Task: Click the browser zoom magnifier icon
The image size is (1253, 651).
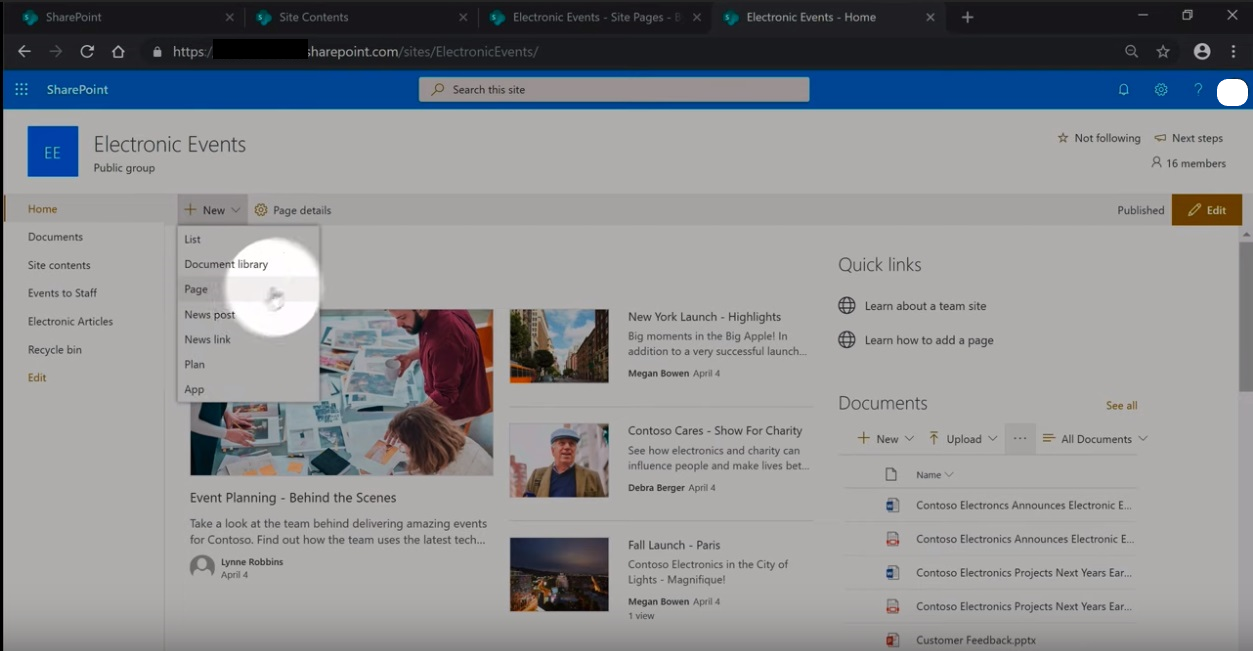Action: 1131,51
